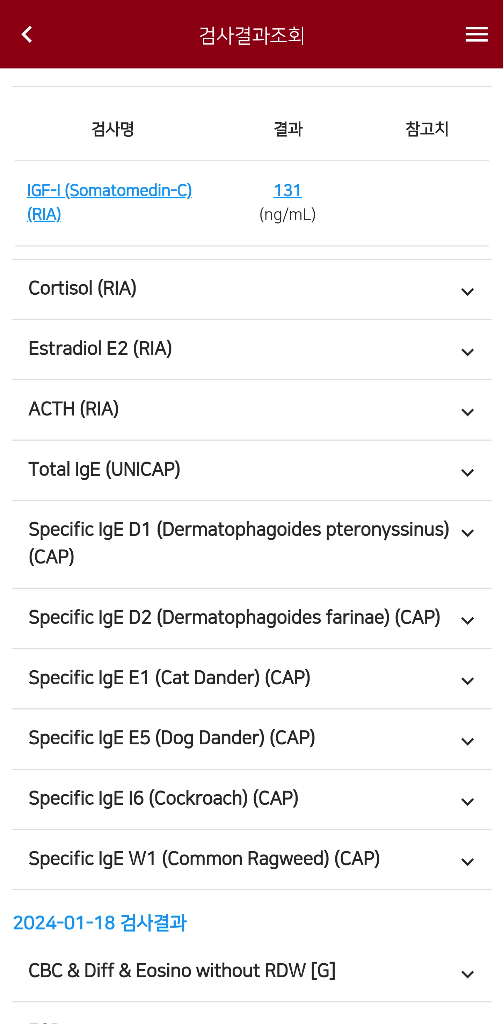
Task: Expand Specific IgE D2 Dermatophagoides farinae
Action: (x=252, y=618)
